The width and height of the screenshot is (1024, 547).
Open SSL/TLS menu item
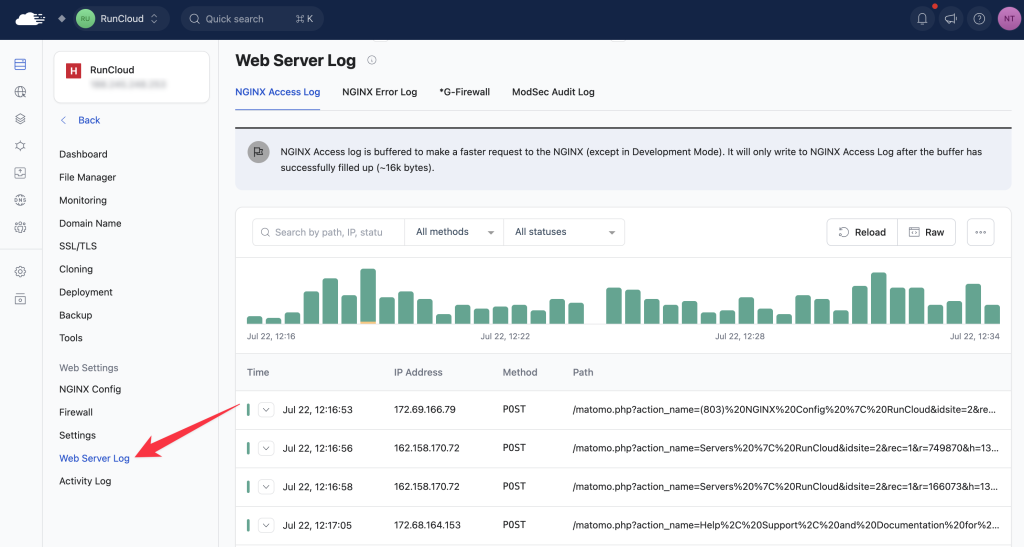tap(78, 246)
